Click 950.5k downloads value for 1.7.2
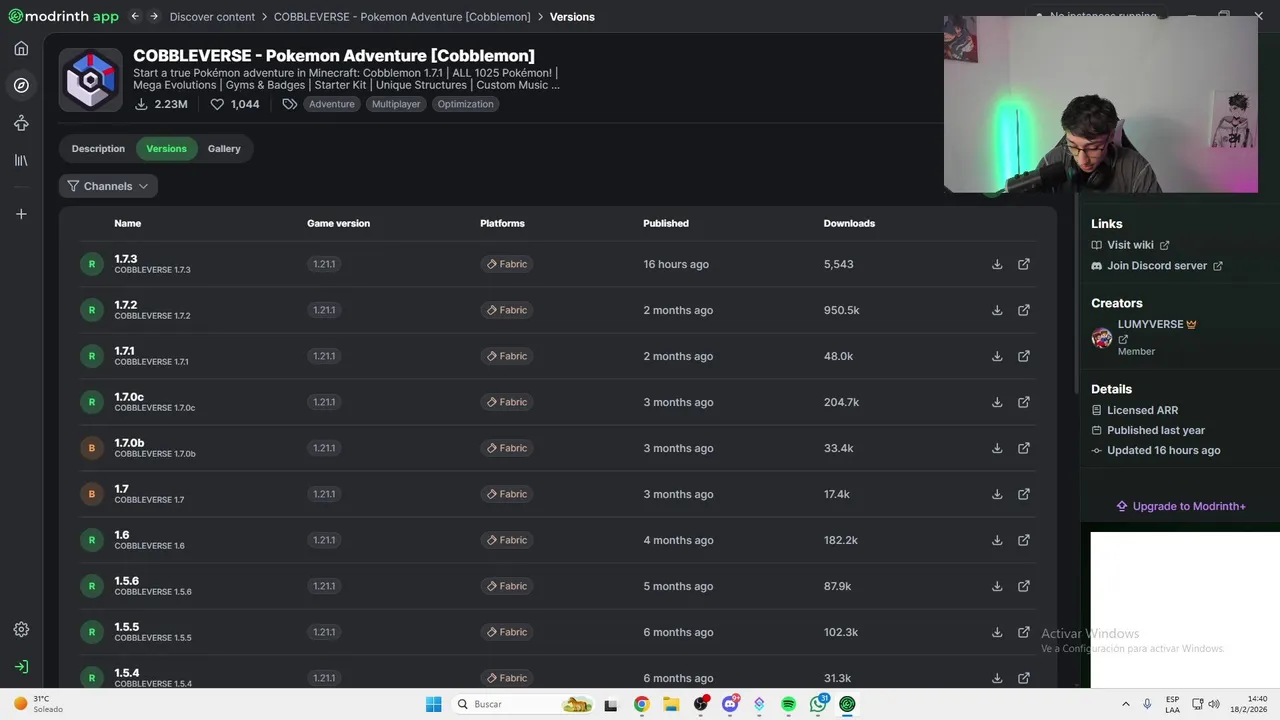The height and width of the screenshot is (720, 1280). (x=842, y=310)
